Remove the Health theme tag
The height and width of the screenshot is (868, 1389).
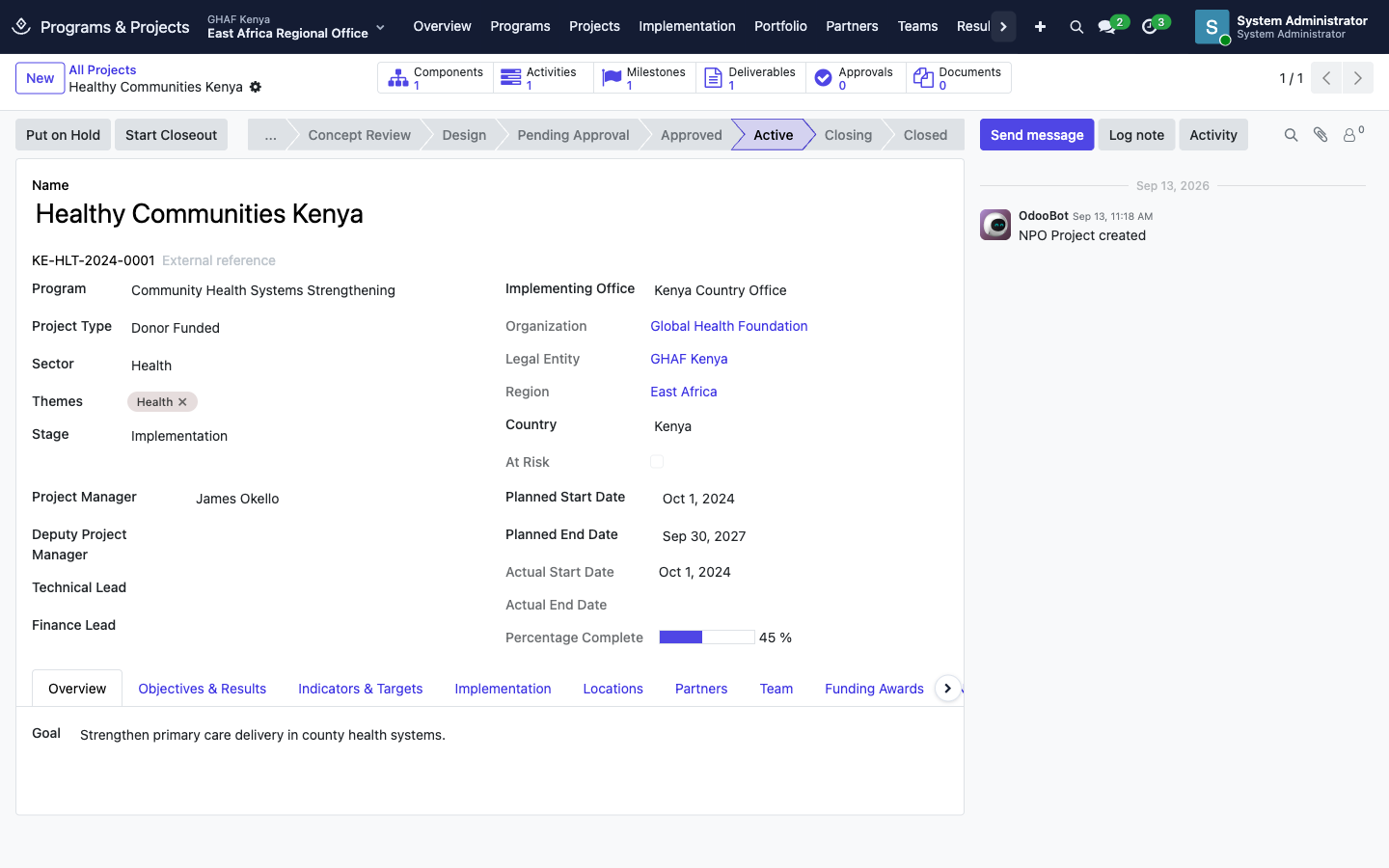(182, 402)
